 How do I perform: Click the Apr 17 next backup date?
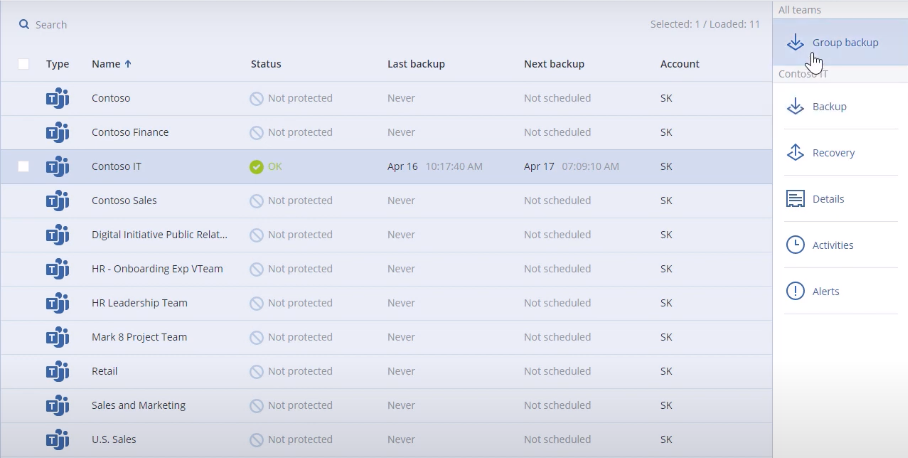[x=539, y=167]
